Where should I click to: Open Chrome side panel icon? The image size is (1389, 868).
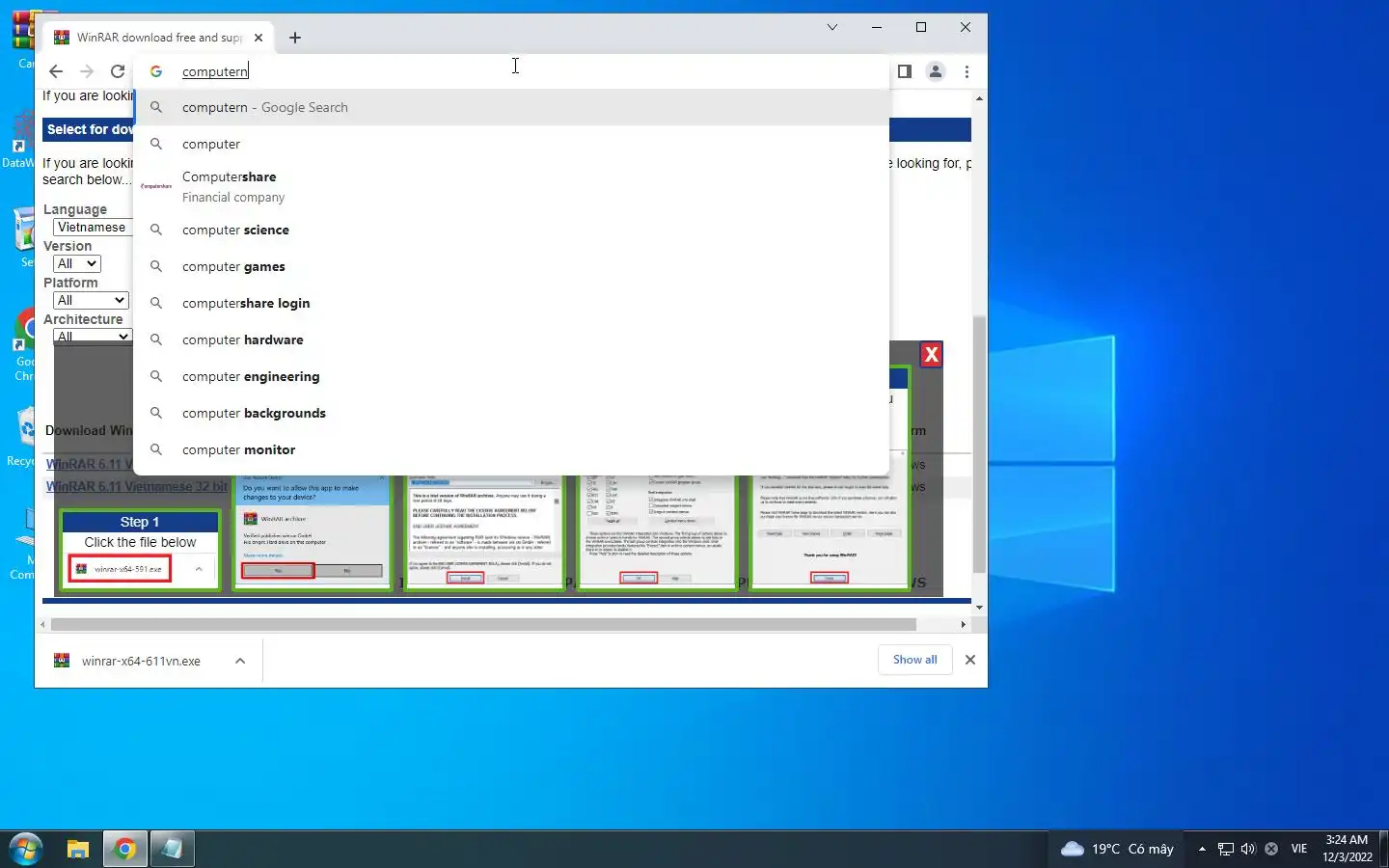[x=904, y=71]
